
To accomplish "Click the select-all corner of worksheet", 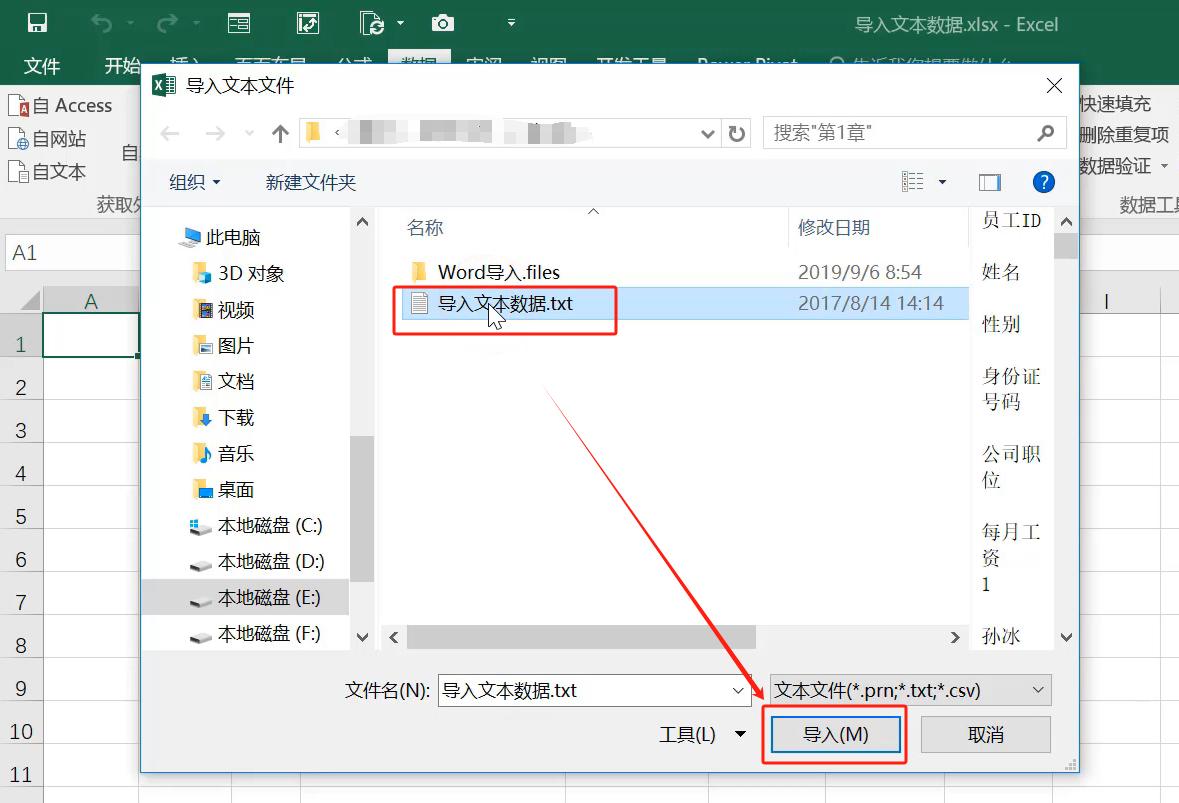I will [x=30, y=301].
